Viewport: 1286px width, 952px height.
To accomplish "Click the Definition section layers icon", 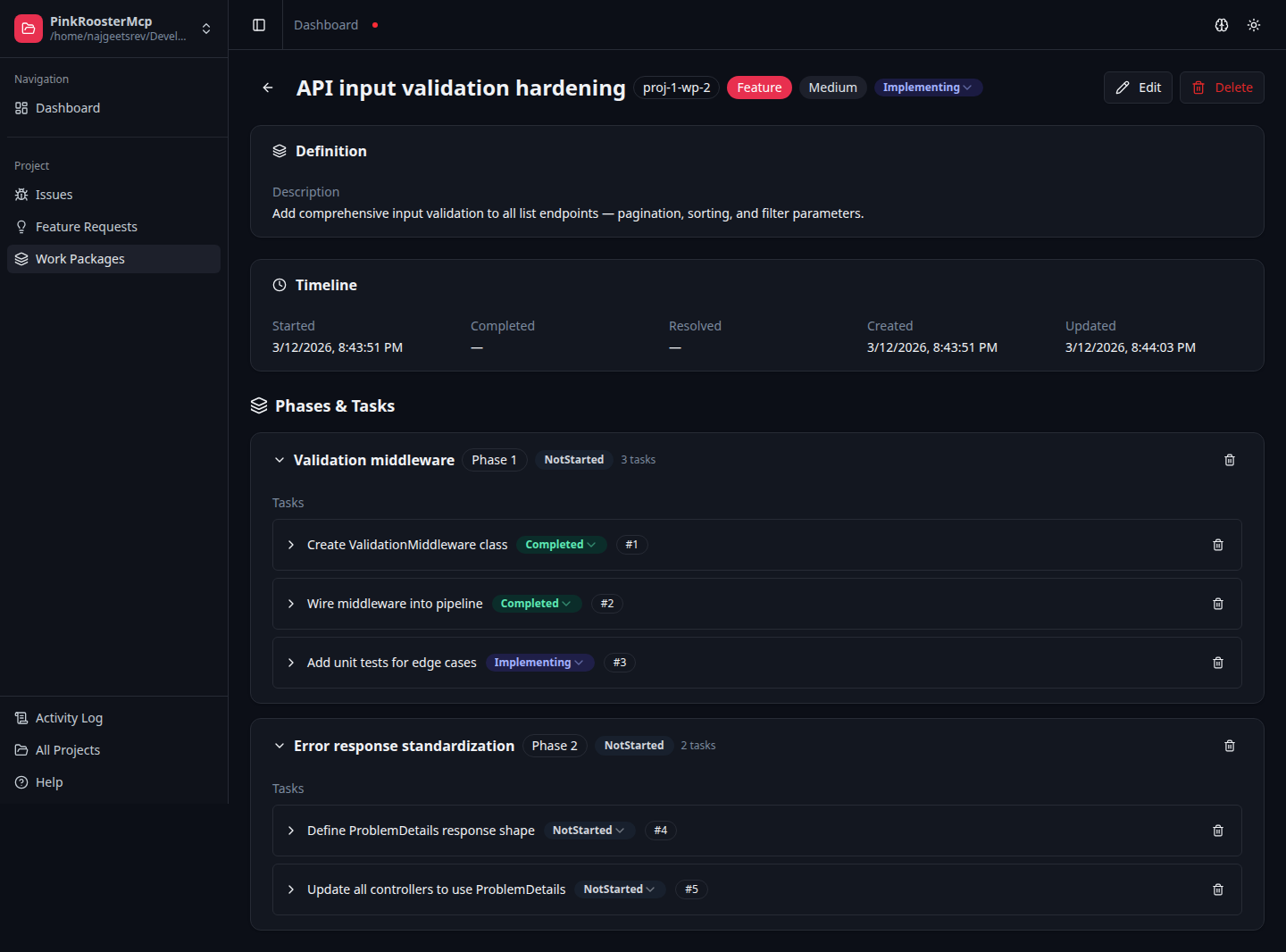I will click(x=280, y=151).
